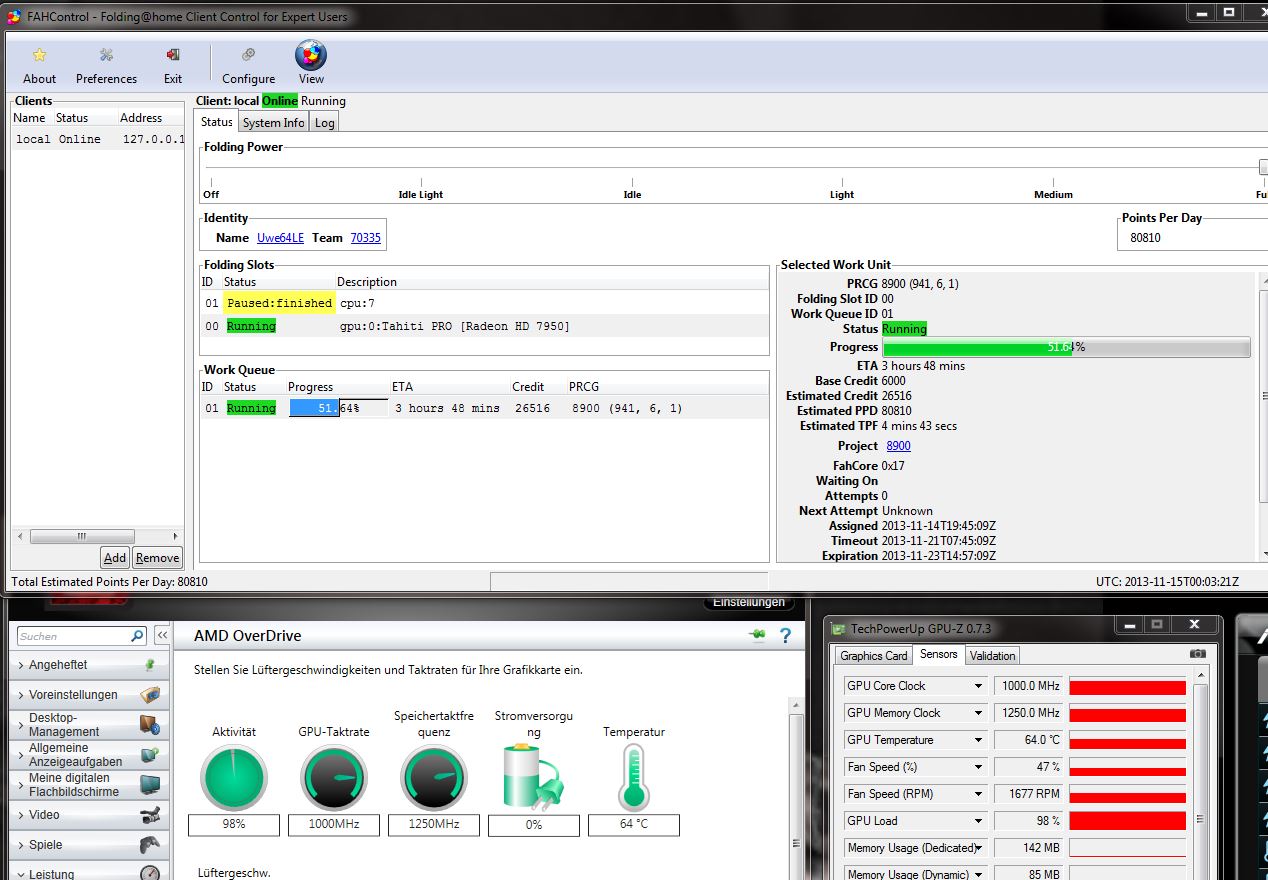Open the GPU Core Clock sensor dropdown
This screenshot has height=880, width=1268.
pos(978,686)
